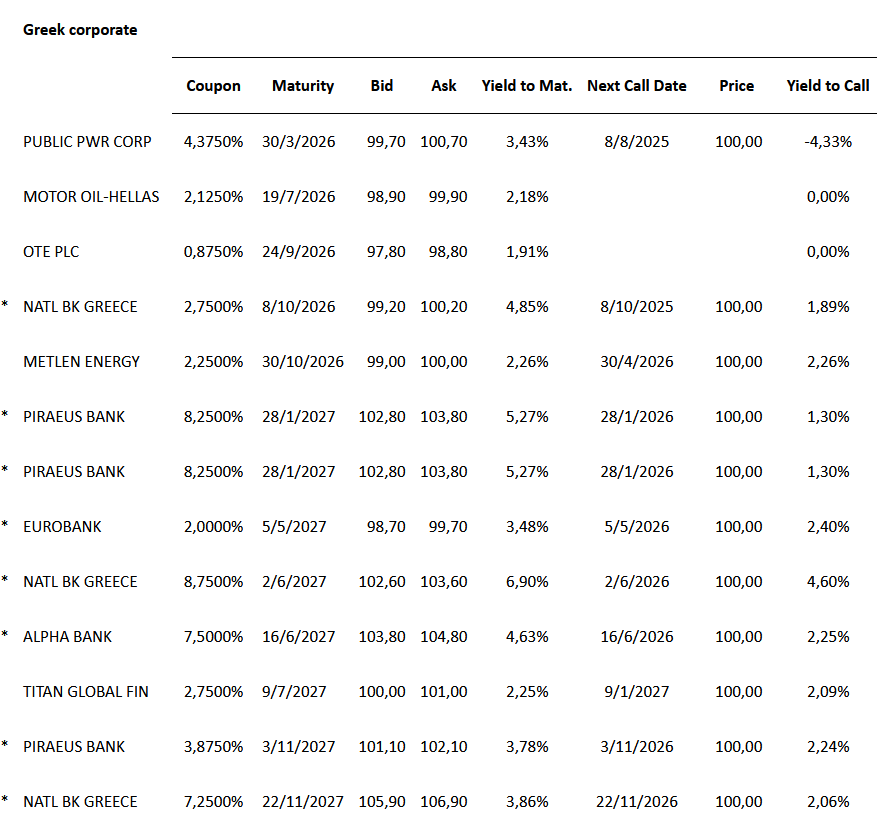Image resolution: width=882 pixels, height=823 pixels.
Task: Click the Yield to Mat. header
Action: tap(527, 86)
